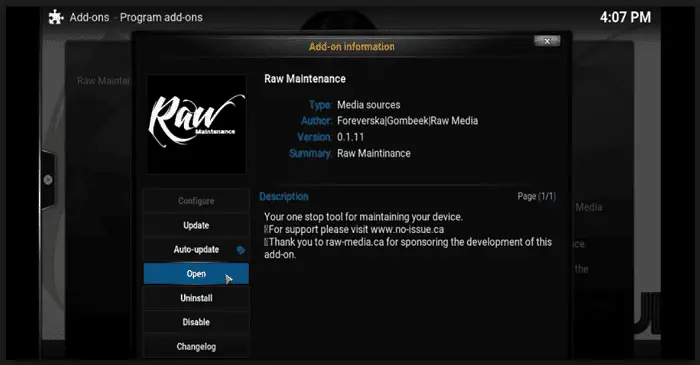Viewport: 700px width, 365px height.
Task: Click the www.no-issue.ca support line
Action: pos(354,230)
